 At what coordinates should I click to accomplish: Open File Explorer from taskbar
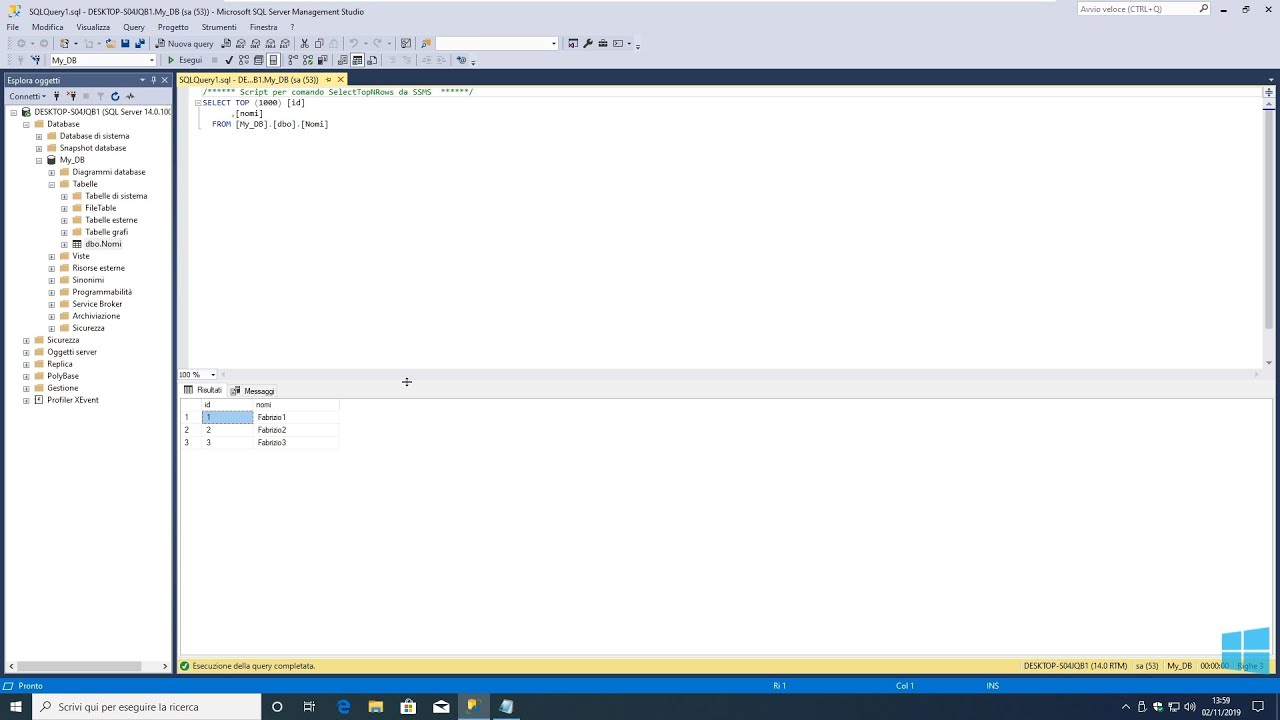[x=376, y=707]
